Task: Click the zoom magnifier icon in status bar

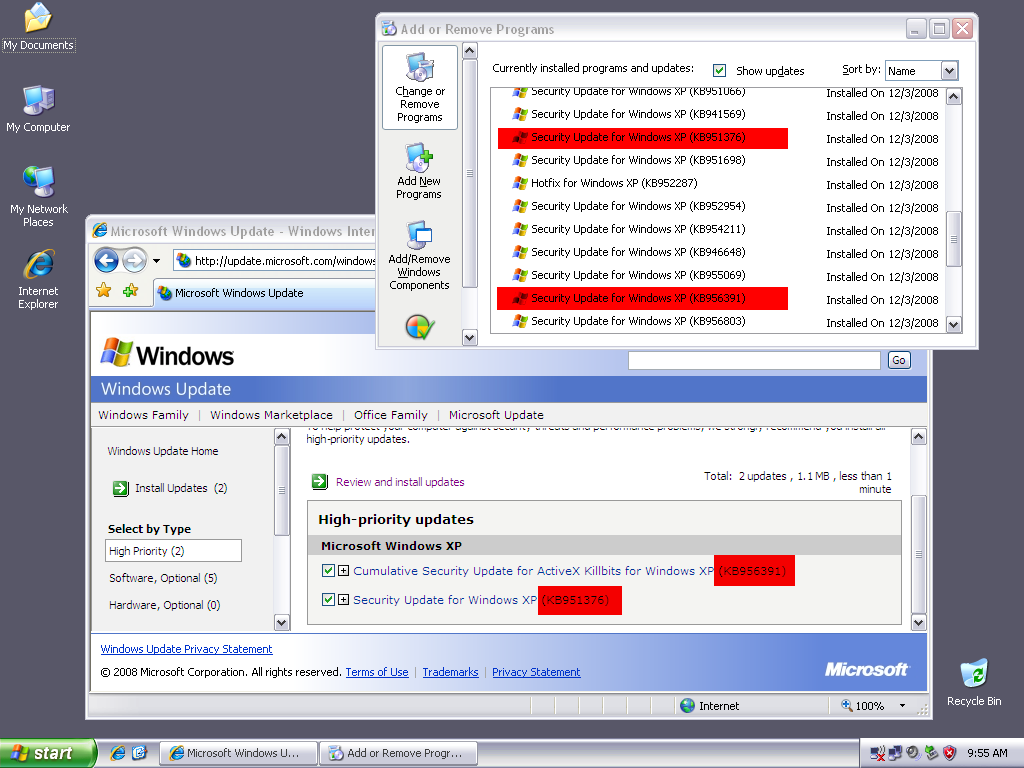Action: point(847,705)
